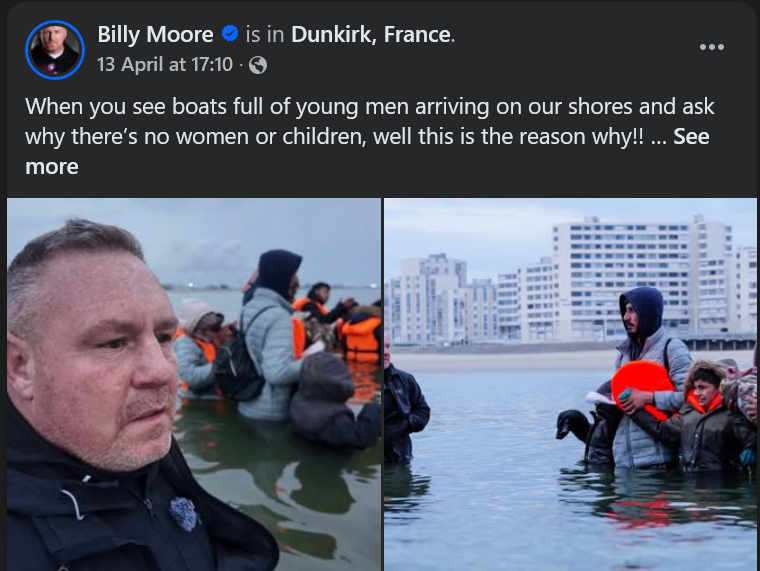The height and width of the screenshot is (571, 760).
Task: Open the Dunkirk, France location link
Action: tap(371, 34)
